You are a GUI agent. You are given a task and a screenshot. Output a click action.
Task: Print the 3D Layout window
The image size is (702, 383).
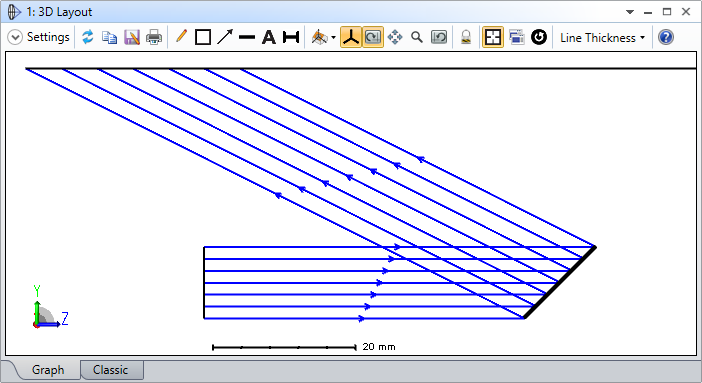(154, 37)
